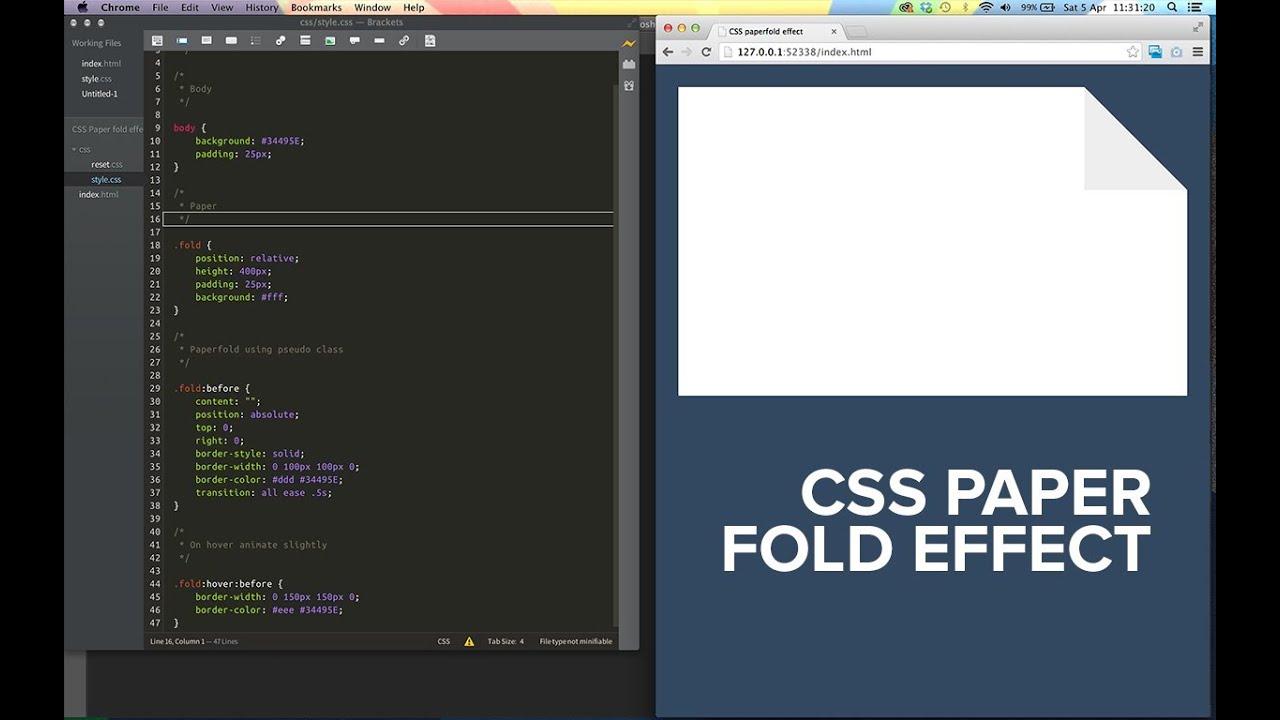
Task: Open the Chrome hamburger menu
Action: click(1197, 52)
